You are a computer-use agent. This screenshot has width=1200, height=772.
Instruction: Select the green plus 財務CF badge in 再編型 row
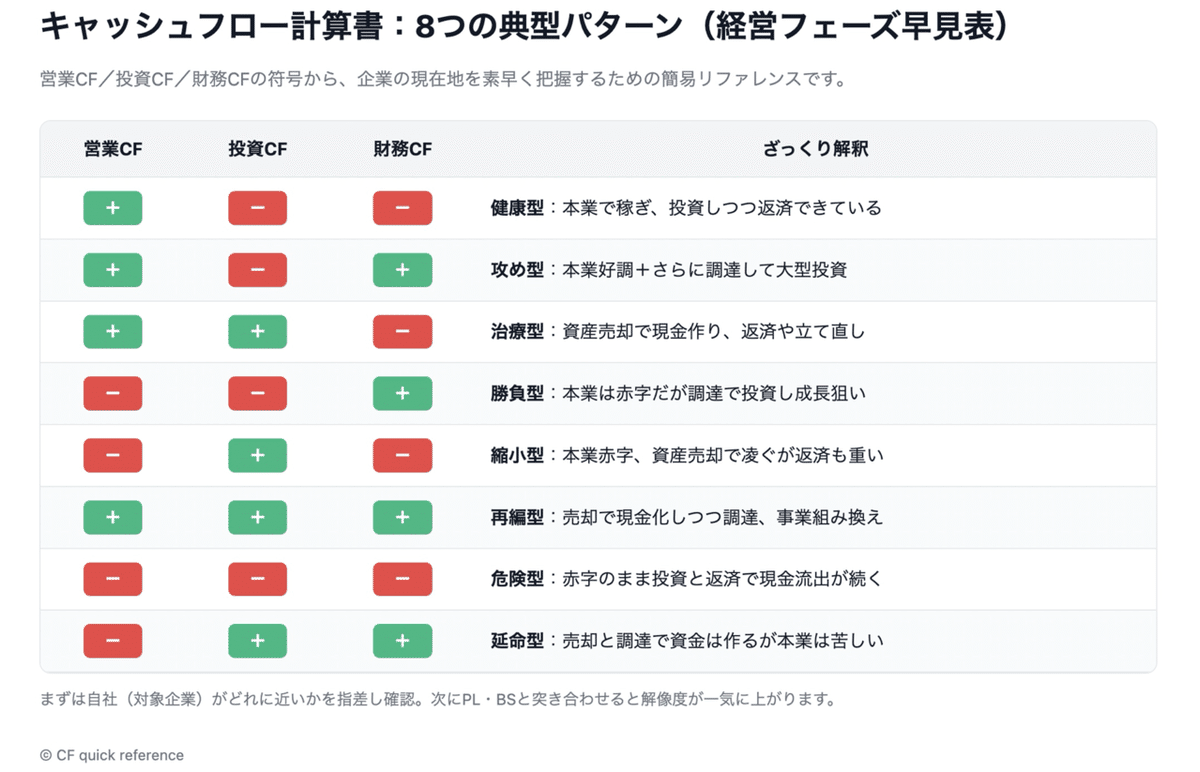pyautogui.click(x=402, y=517)
